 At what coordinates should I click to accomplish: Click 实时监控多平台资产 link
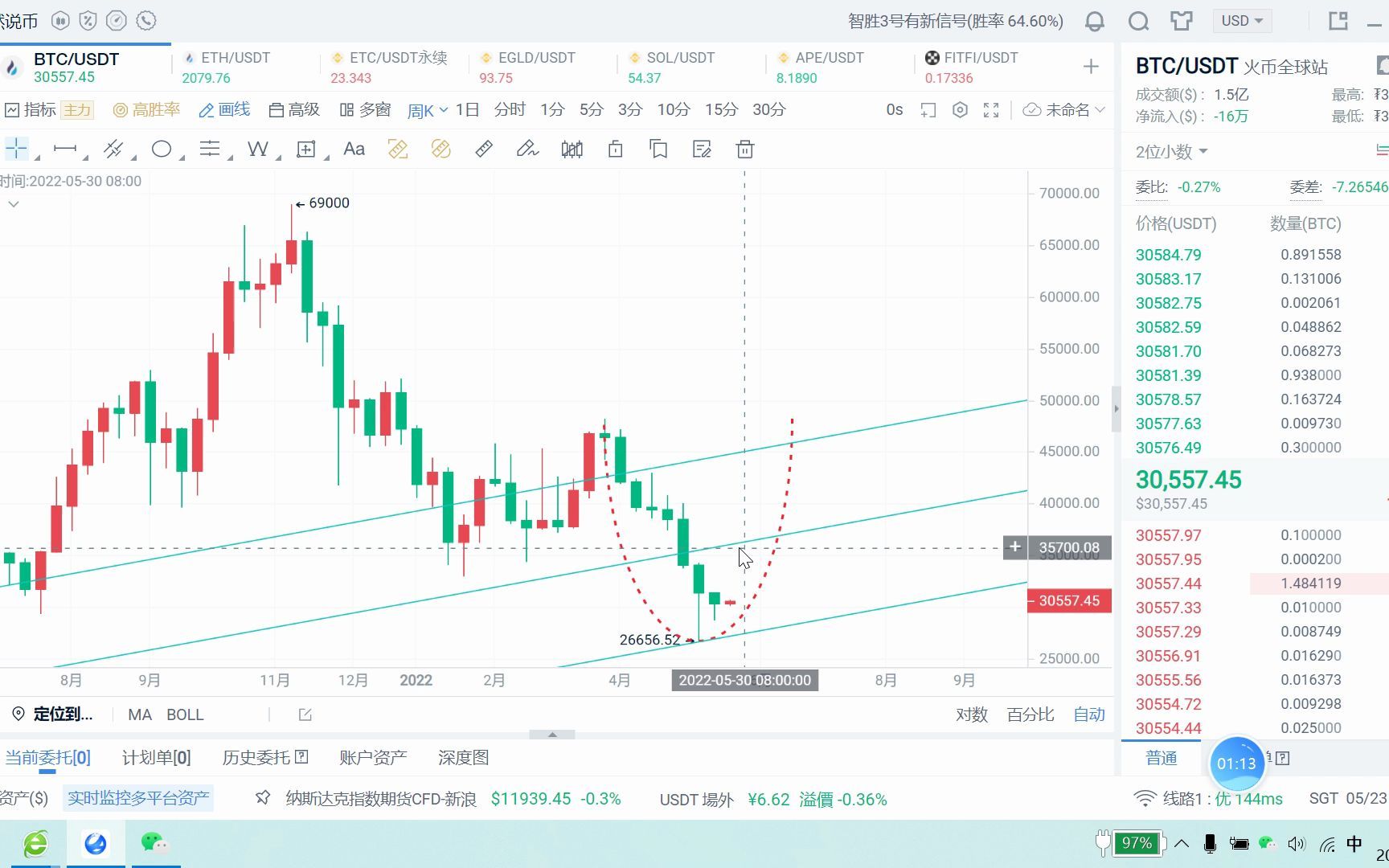tap(138, 798)
